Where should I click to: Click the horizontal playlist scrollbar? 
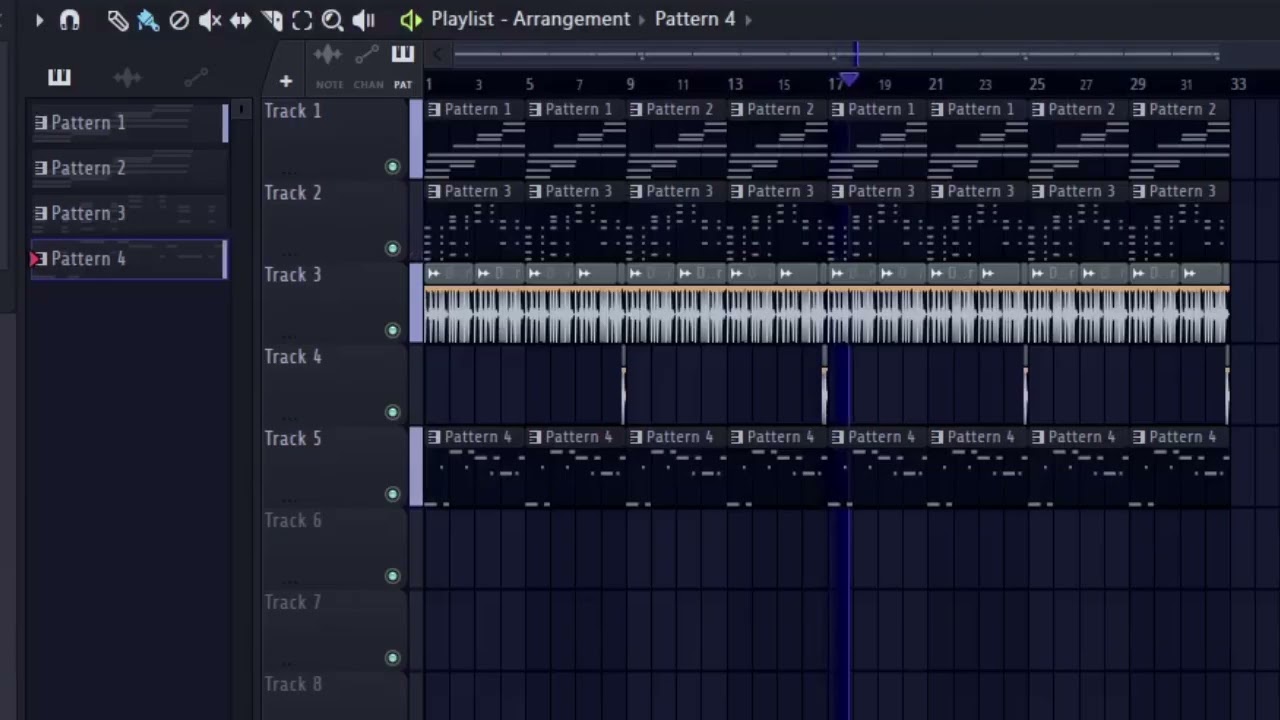click(836, 54)
